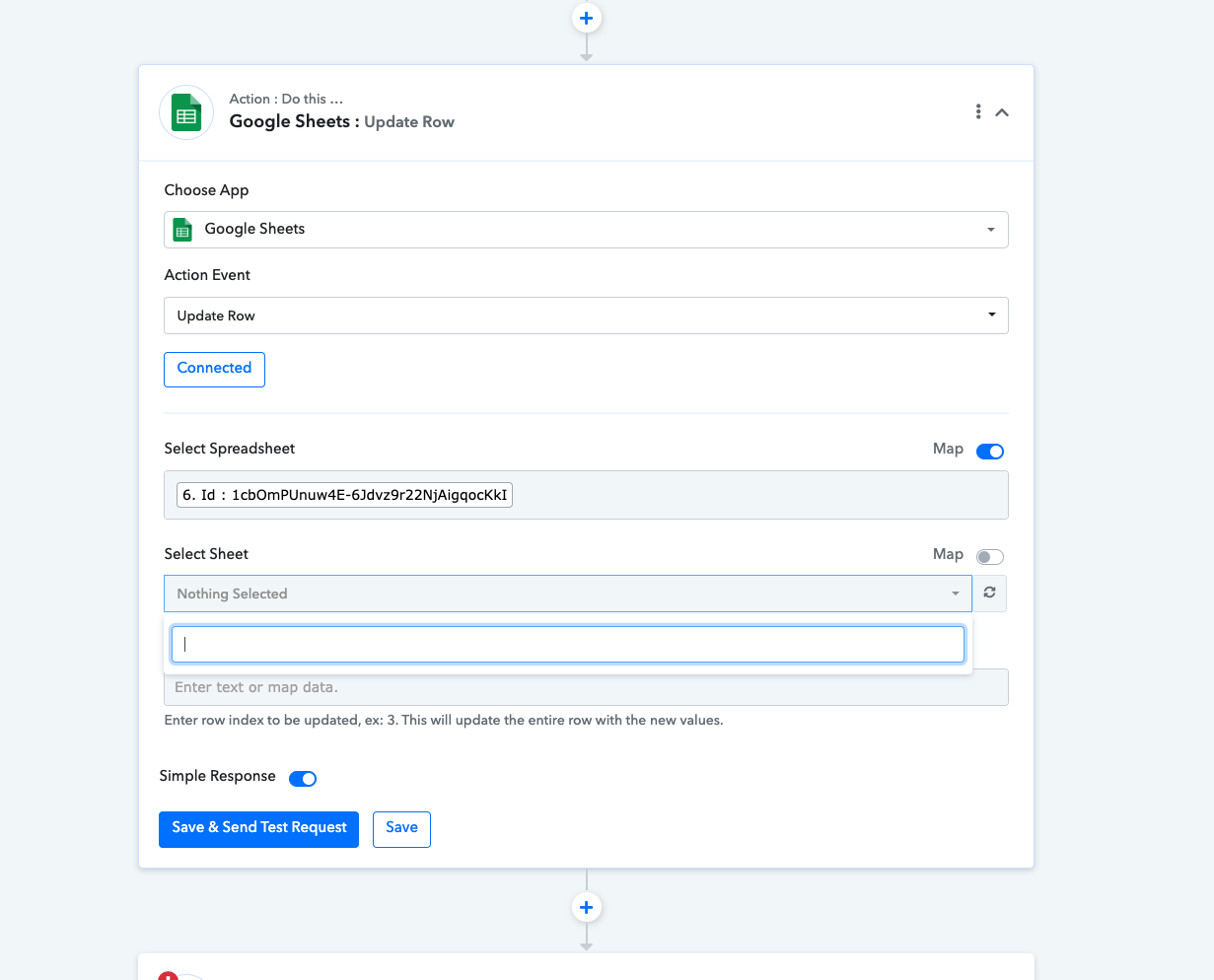Collapse the Google Sheets action card
The height and width of the screenshot is (980, 1214).
[1002, 112]
